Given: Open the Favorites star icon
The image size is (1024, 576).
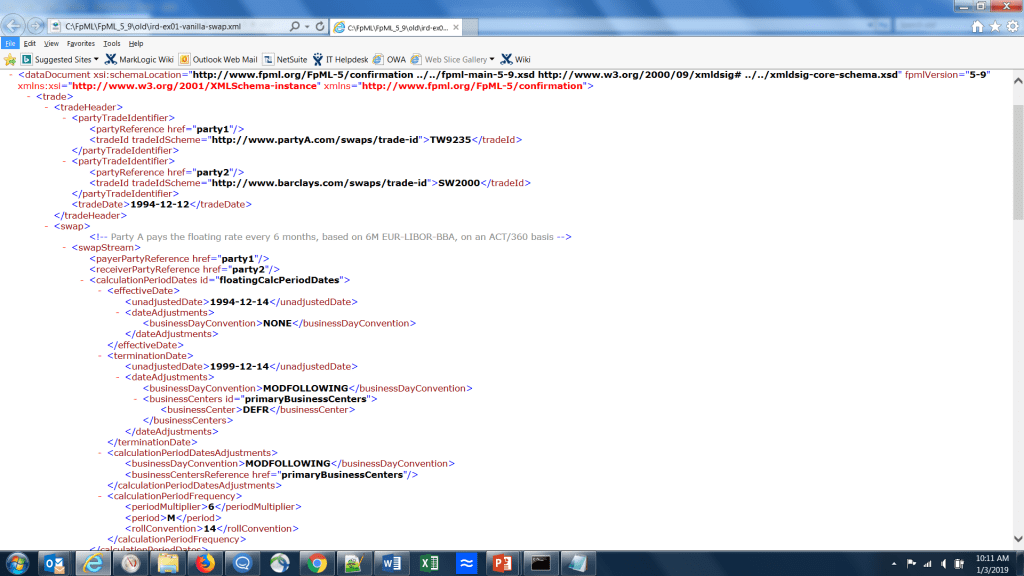Looking at the screenshot, I should [994, 27].
